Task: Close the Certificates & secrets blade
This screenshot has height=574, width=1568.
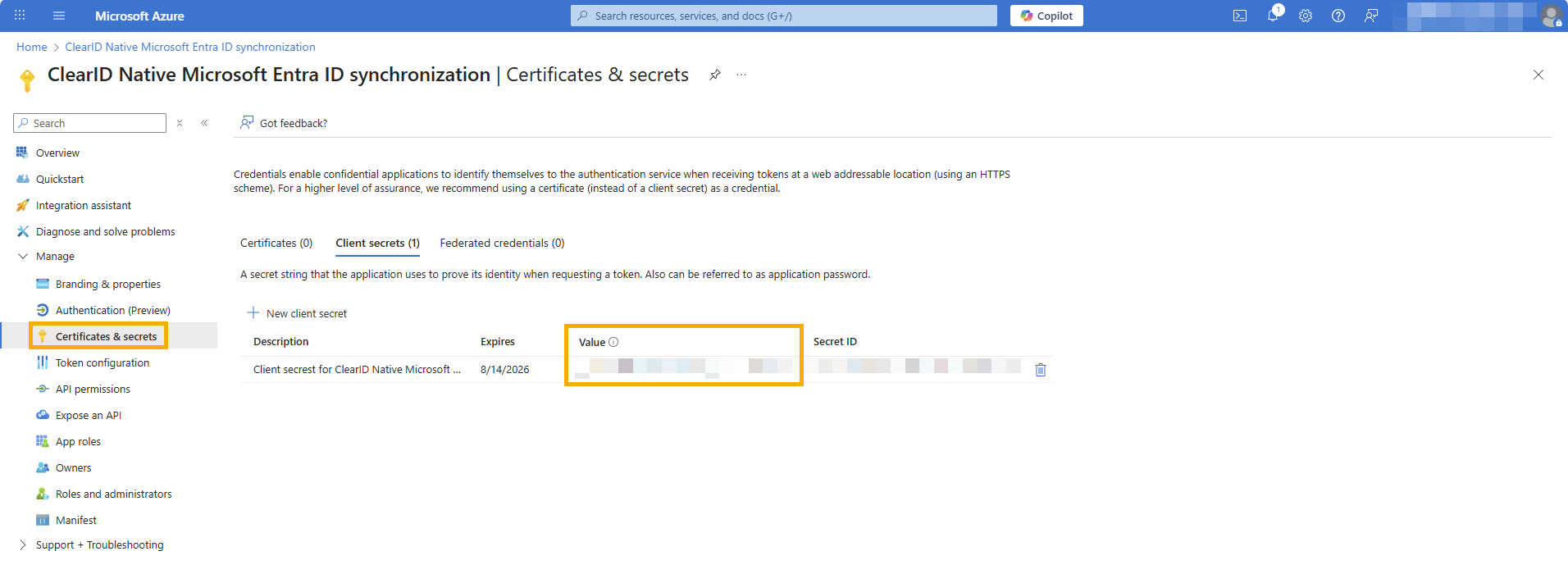Action: pyautogui.click(x=1538, y=75)
